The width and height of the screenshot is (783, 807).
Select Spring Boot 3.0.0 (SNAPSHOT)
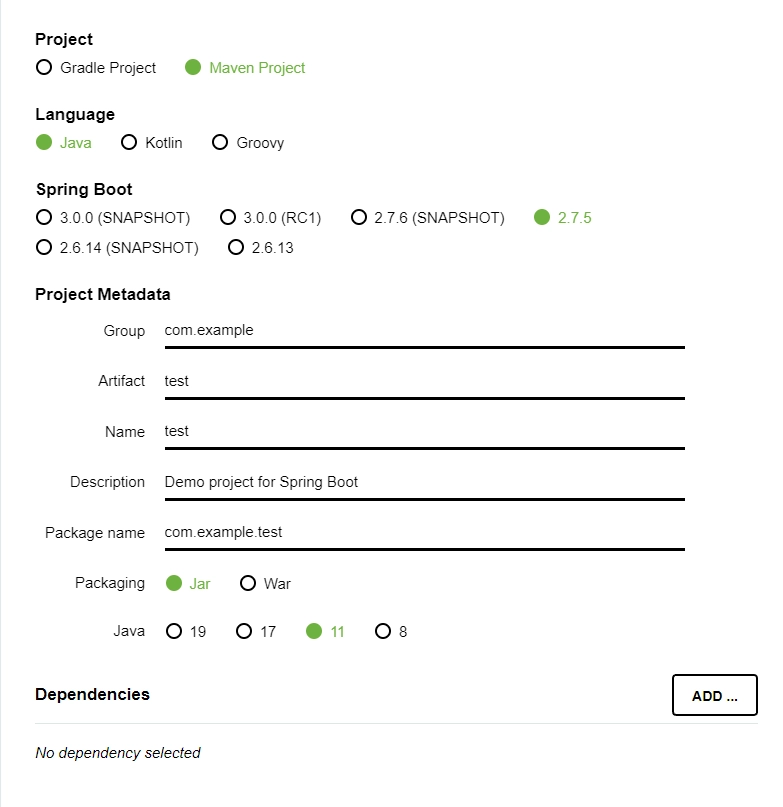(x=44, y=217)
